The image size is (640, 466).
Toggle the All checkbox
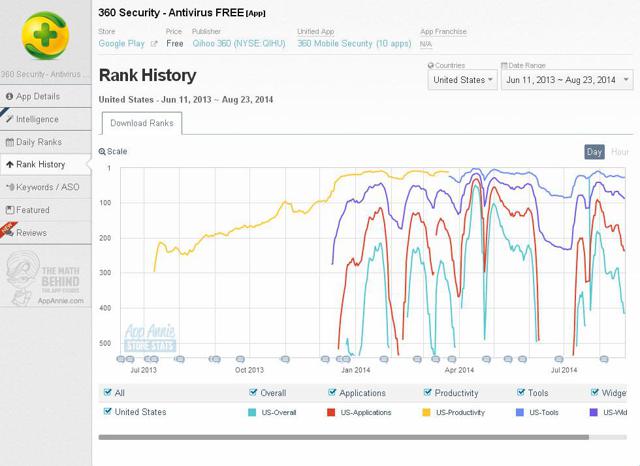tap(107, 392)
